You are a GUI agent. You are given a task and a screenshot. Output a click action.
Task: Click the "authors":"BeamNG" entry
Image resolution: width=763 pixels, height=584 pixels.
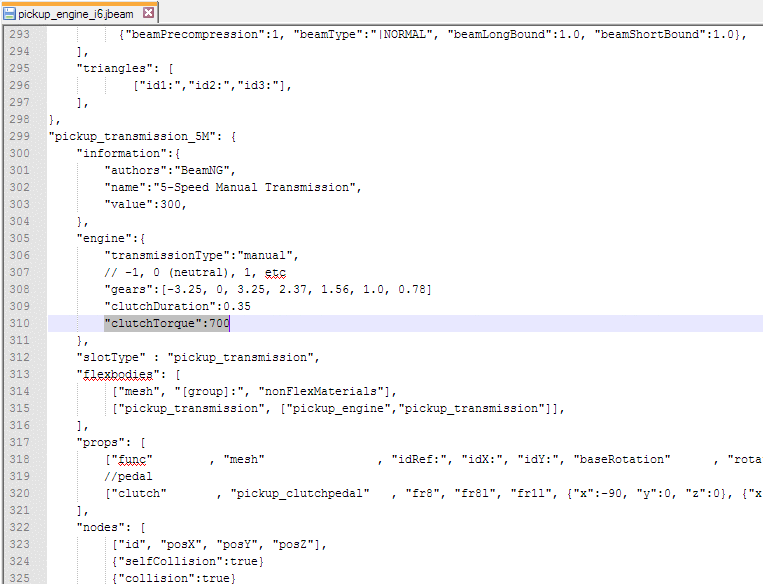(170, 170)
